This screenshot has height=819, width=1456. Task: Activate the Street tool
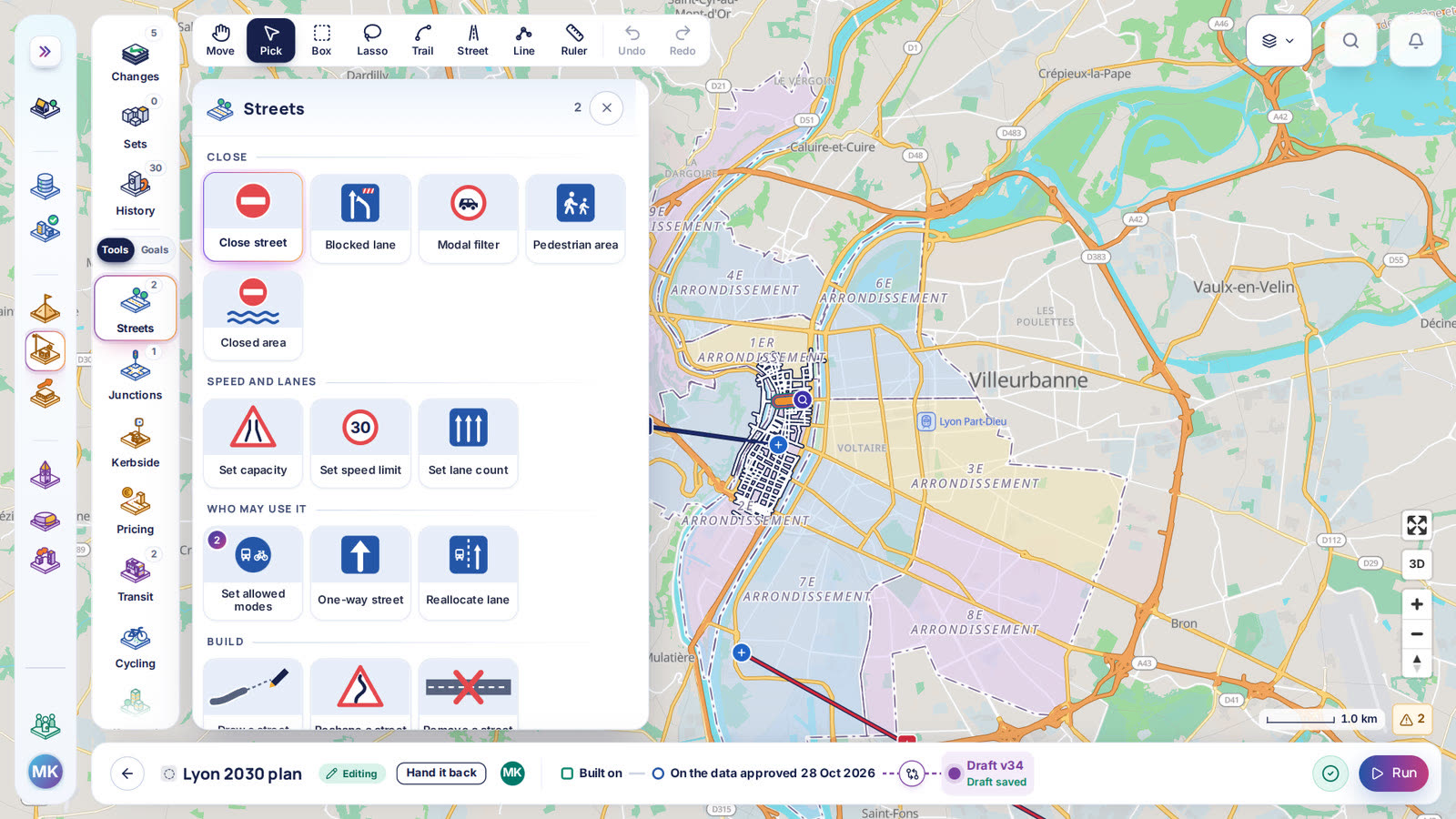click(x=473, y=40)
